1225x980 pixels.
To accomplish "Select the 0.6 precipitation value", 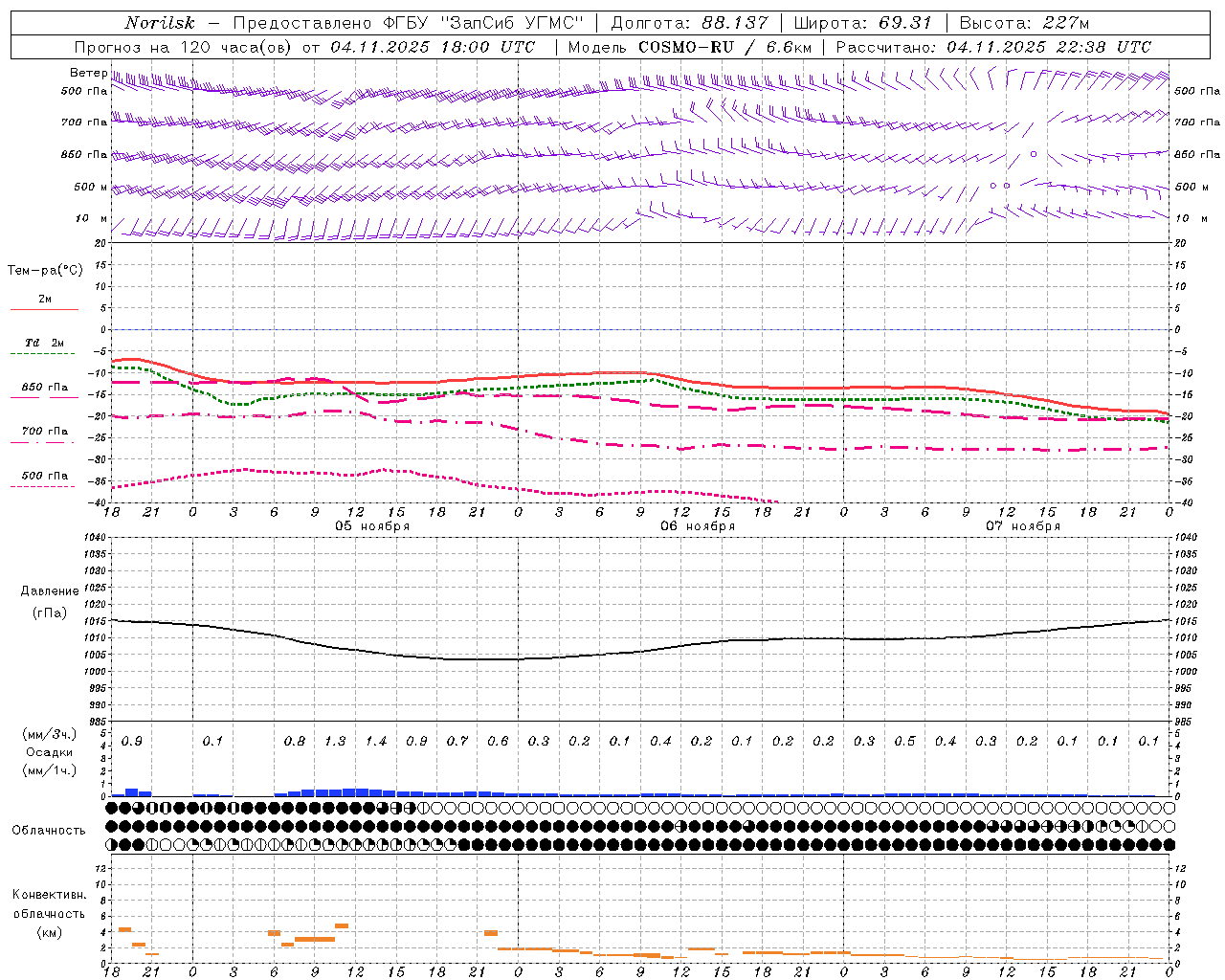I will pyautogui.click(x=498, y=742).
